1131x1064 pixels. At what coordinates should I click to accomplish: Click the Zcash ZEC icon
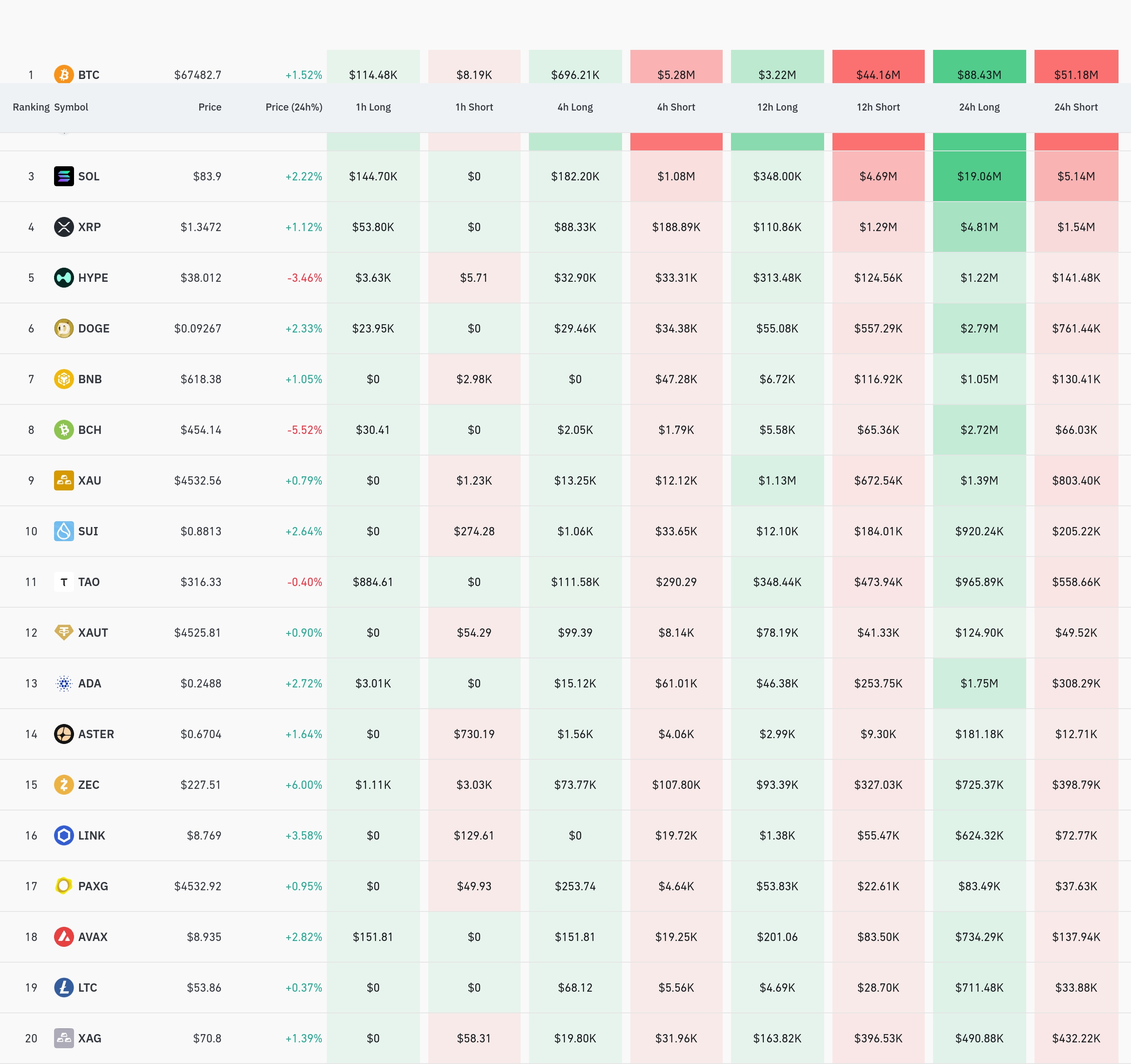coord(64,785)
